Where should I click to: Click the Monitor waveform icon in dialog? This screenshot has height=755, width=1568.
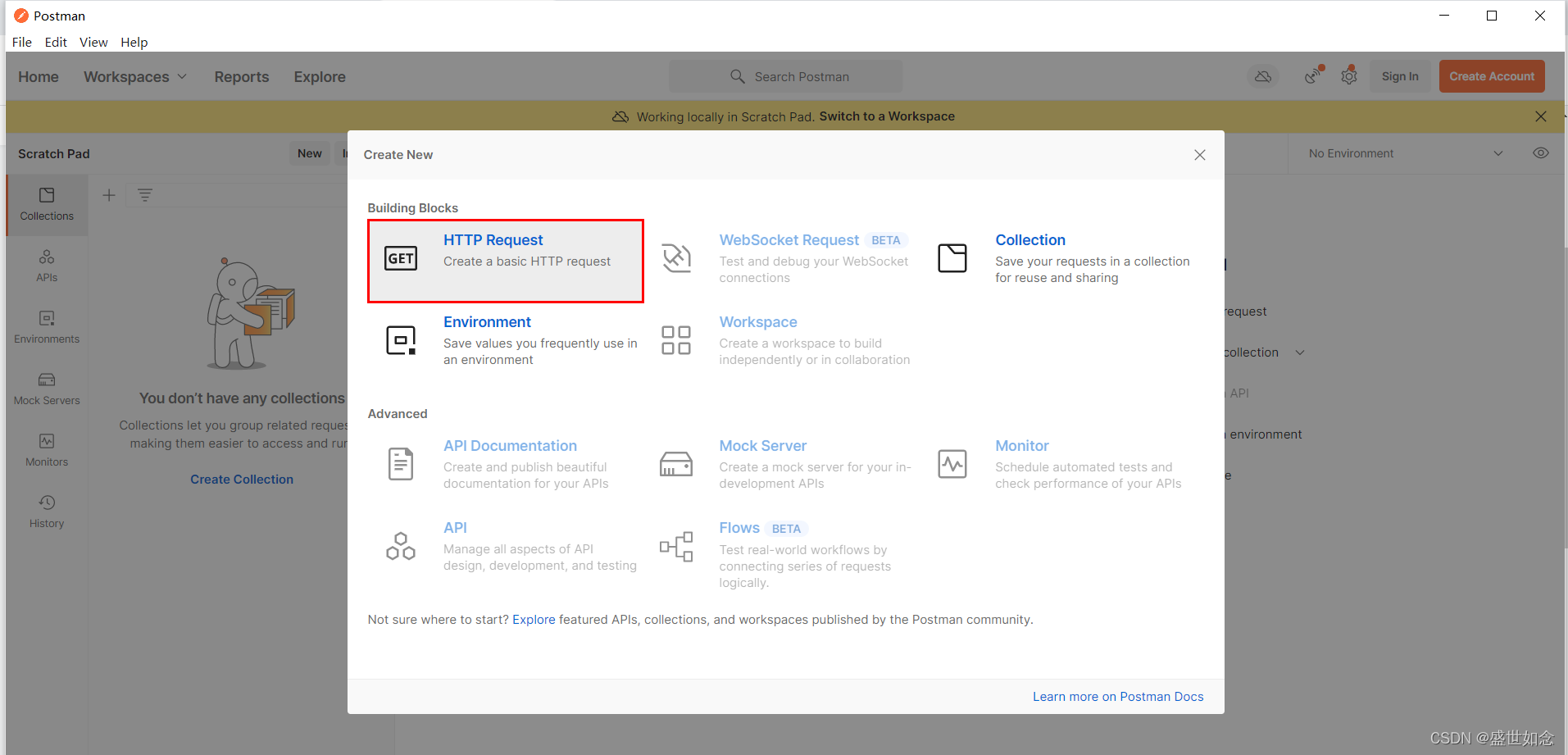(x=952, y=464)
